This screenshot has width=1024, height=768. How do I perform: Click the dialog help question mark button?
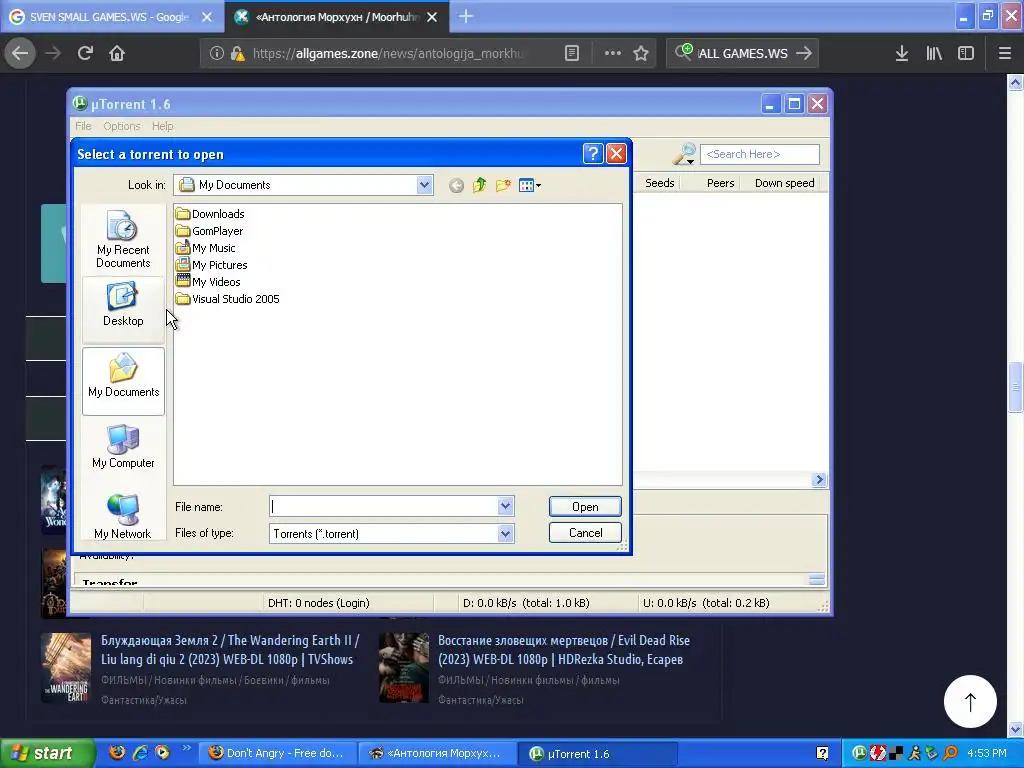click(592, 153)
